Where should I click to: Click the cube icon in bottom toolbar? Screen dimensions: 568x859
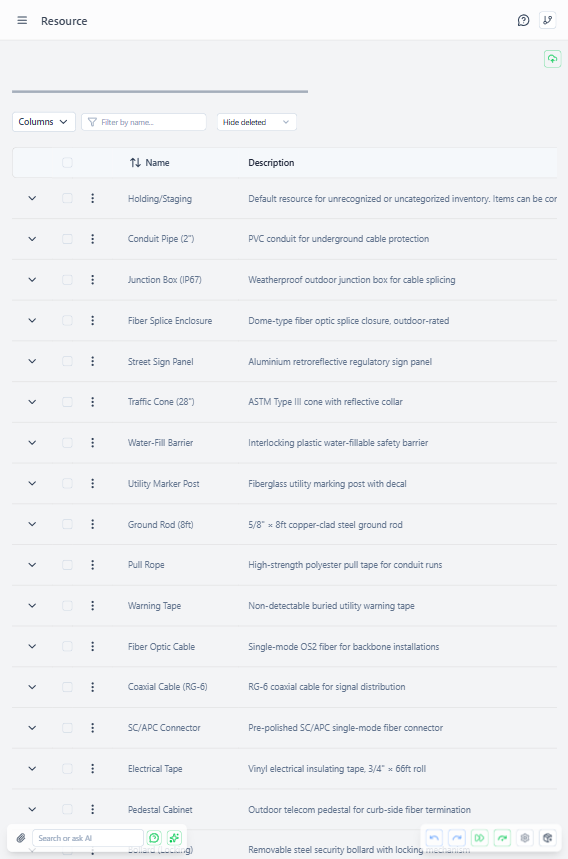[547, 838]
